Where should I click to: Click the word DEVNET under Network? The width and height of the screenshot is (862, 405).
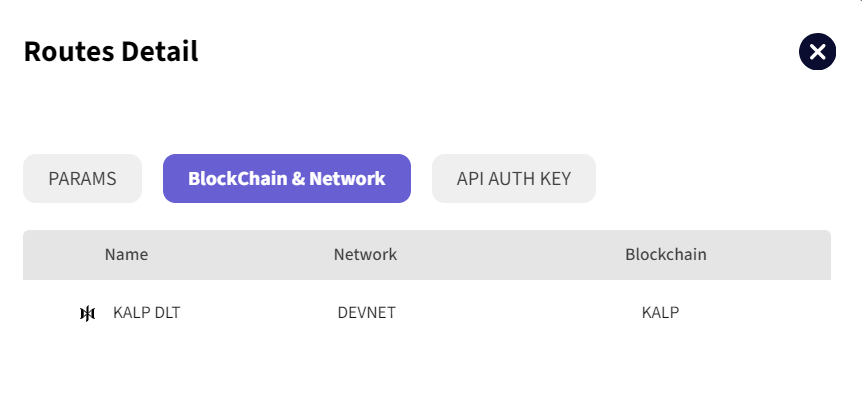point(367,313)
